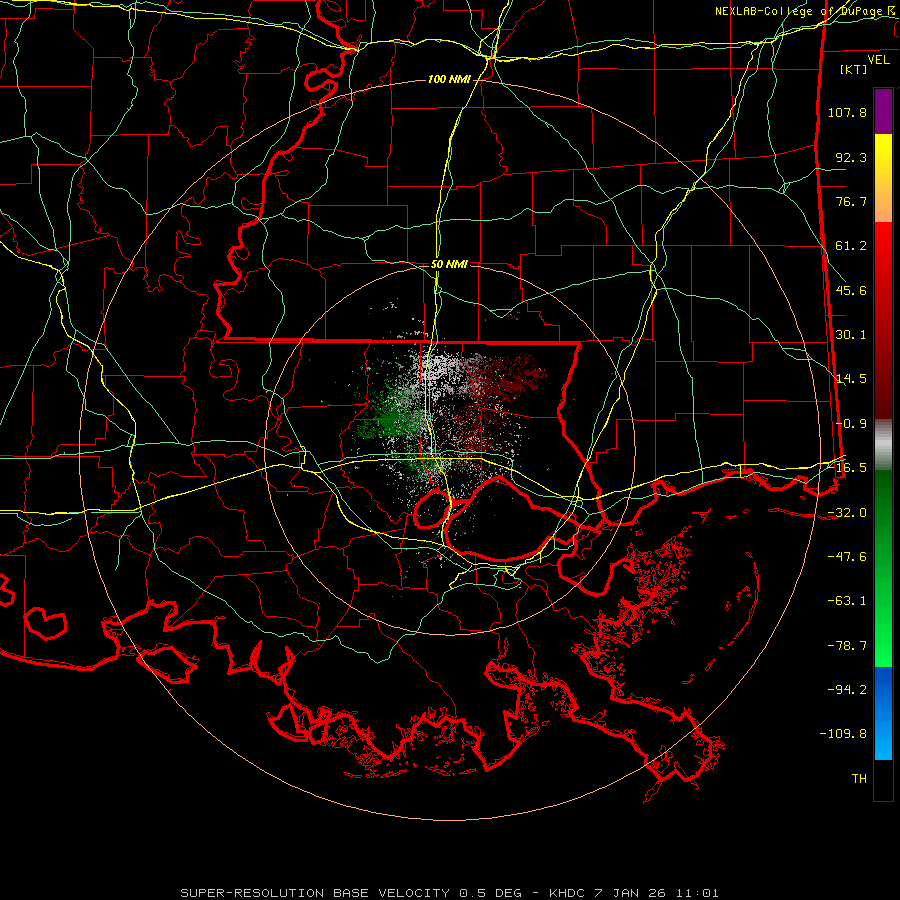Screen dimensions: 900x900
Task: Click the 76.7 legend value
Action: pos(851,201)
